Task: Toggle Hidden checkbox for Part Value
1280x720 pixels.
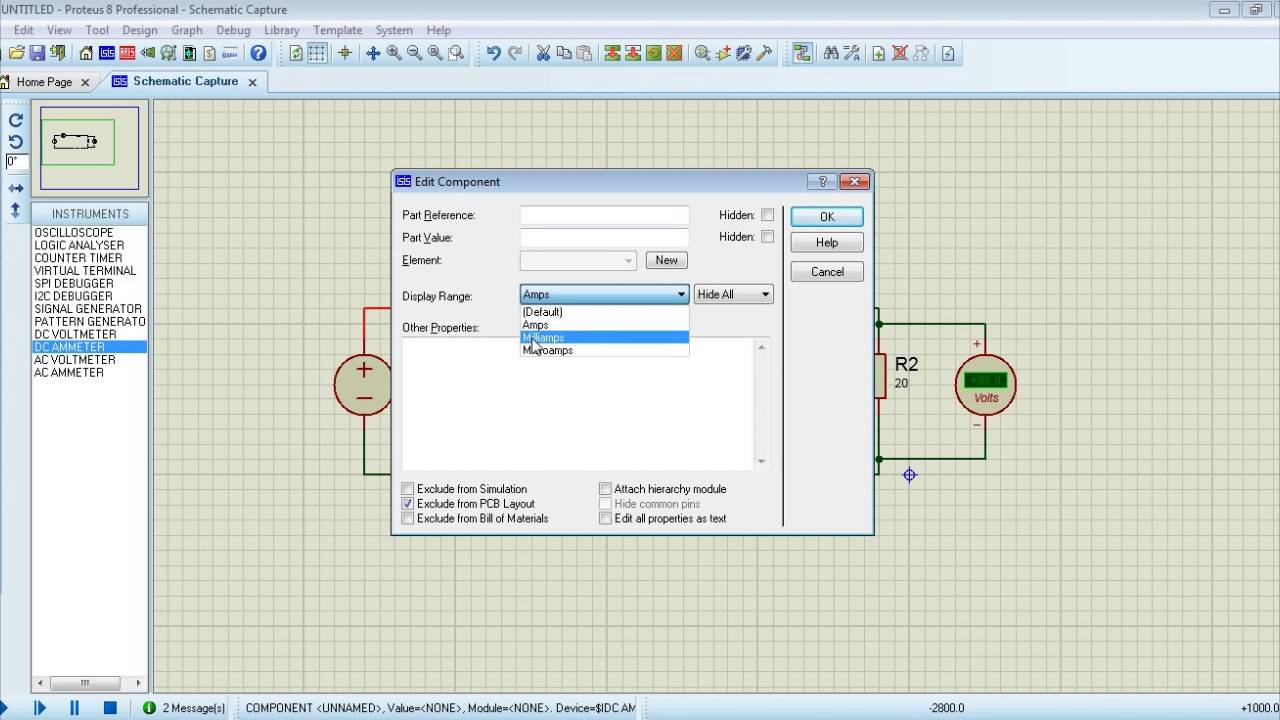Action: click(767, 237)
